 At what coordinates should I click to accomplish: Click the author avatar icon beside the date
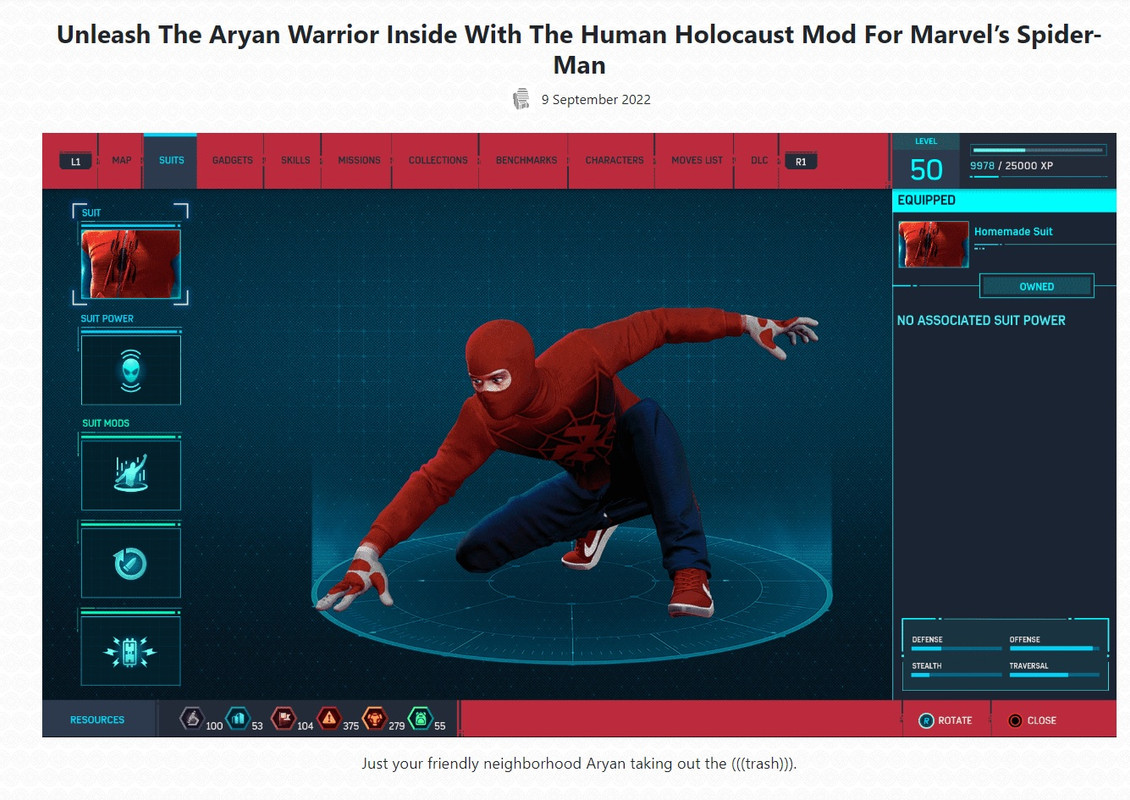pyautogui.click(x=521, y=99)
